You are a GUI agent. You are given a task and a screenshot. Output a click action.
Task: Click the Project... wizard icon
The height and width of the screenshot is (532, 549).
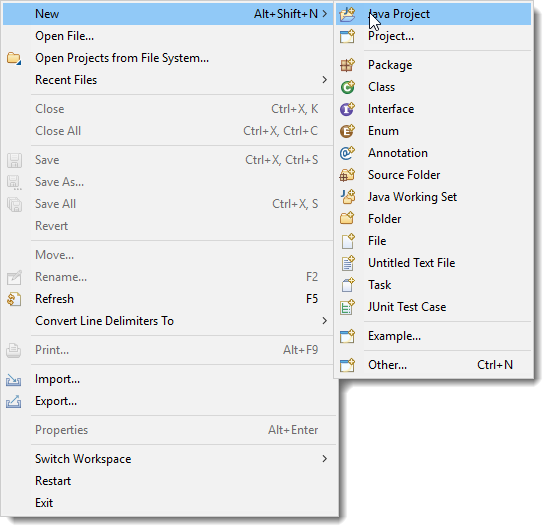[x=347, y=36]
